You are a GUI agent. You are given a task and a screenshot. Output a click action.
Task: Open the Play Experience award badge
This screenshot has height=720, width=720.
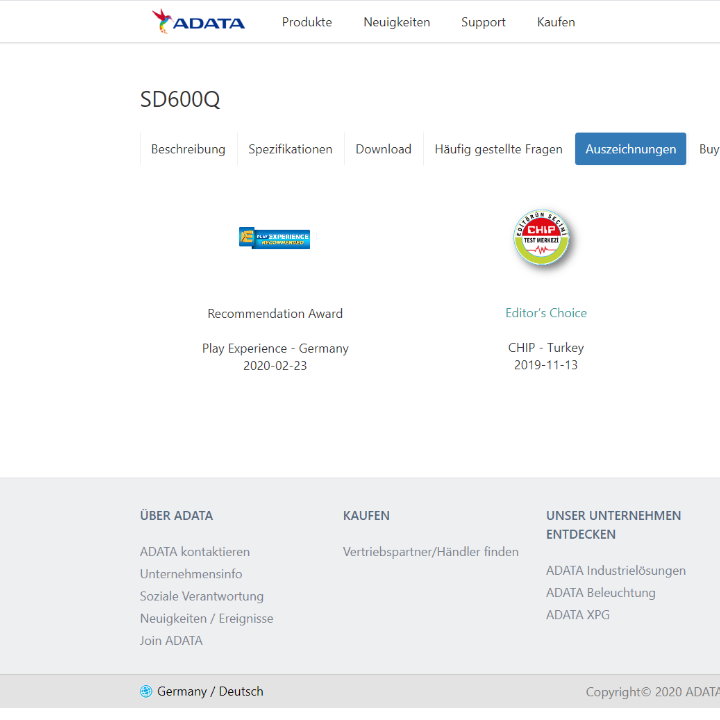(x=275, y=238)
